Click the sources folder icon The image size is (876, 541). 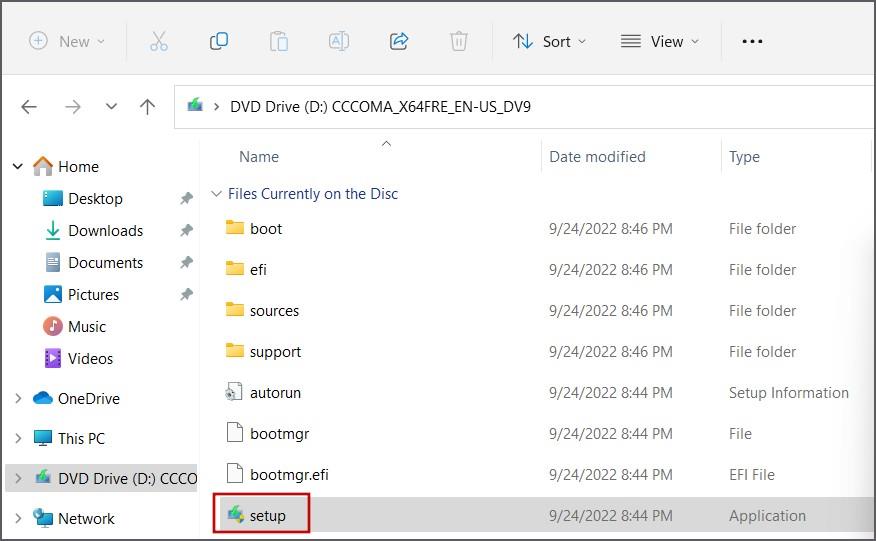click(235, 310)
